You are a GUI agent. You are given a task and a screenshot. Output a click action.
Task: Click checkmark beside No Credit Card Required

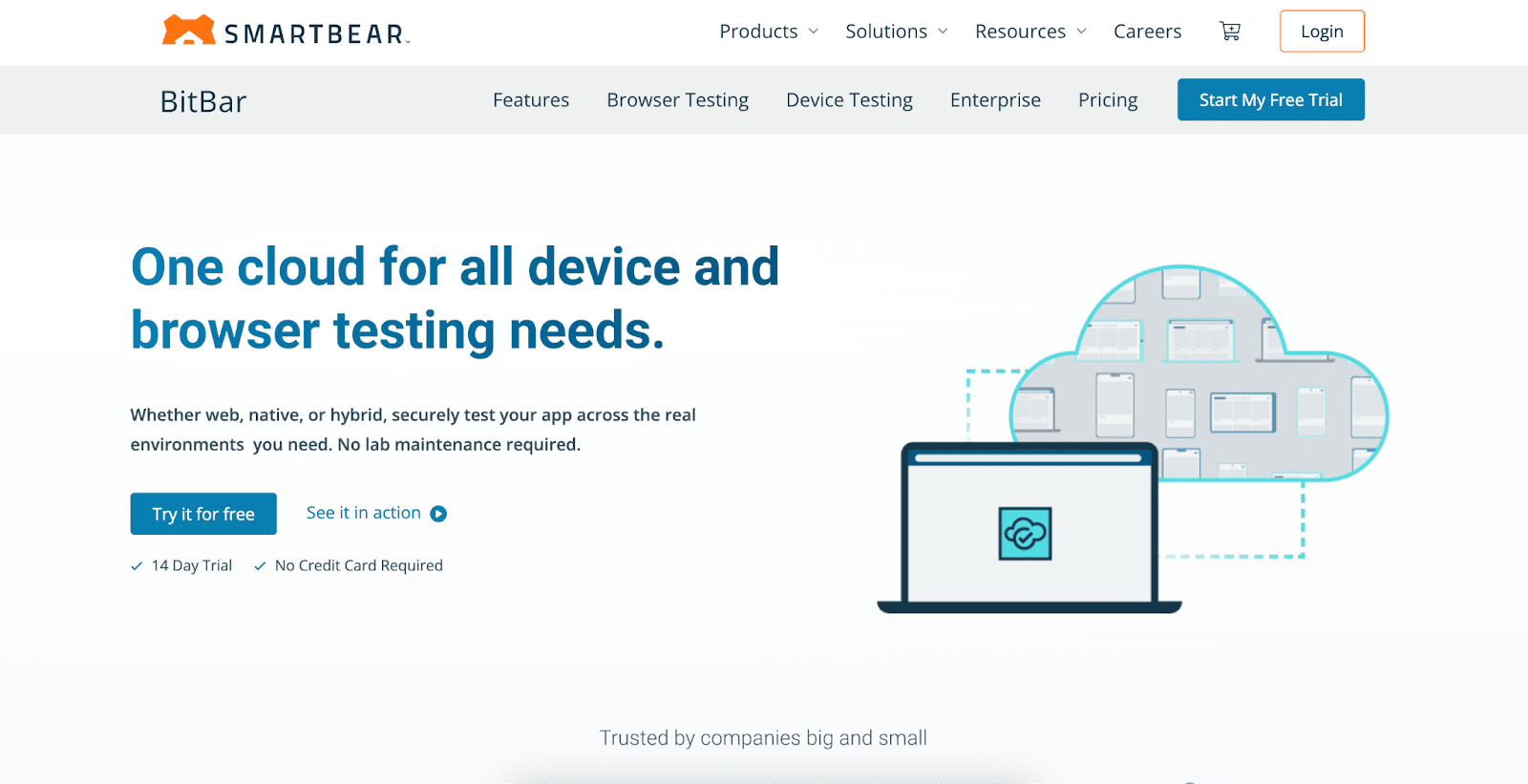coord(260,566)
